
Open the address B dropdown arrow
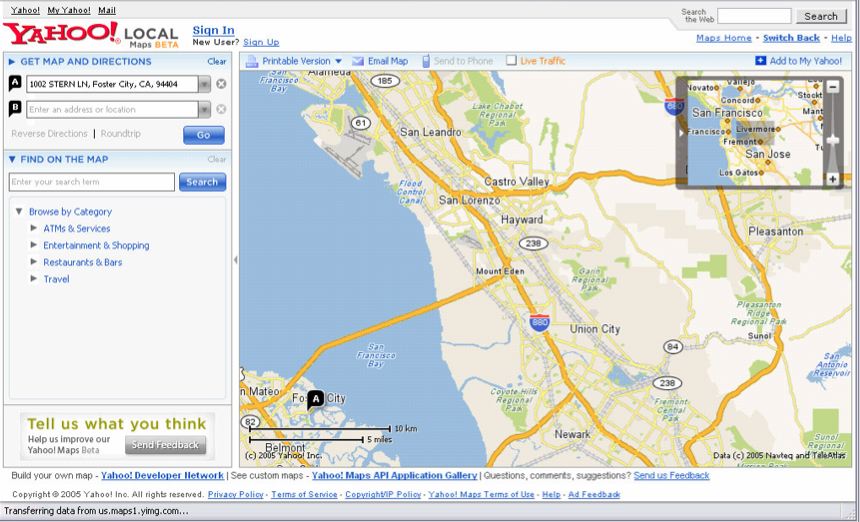(x=204, y=109)
